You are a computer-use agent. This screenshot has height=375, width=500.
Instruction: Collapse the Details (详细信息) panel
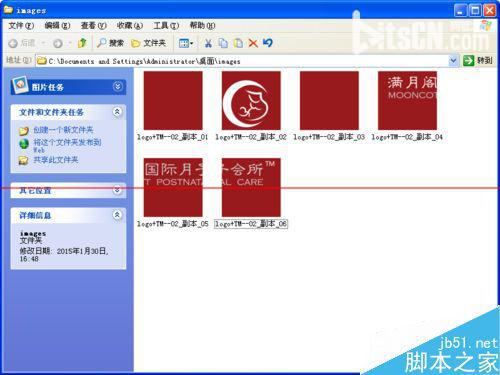coord(117,215)
